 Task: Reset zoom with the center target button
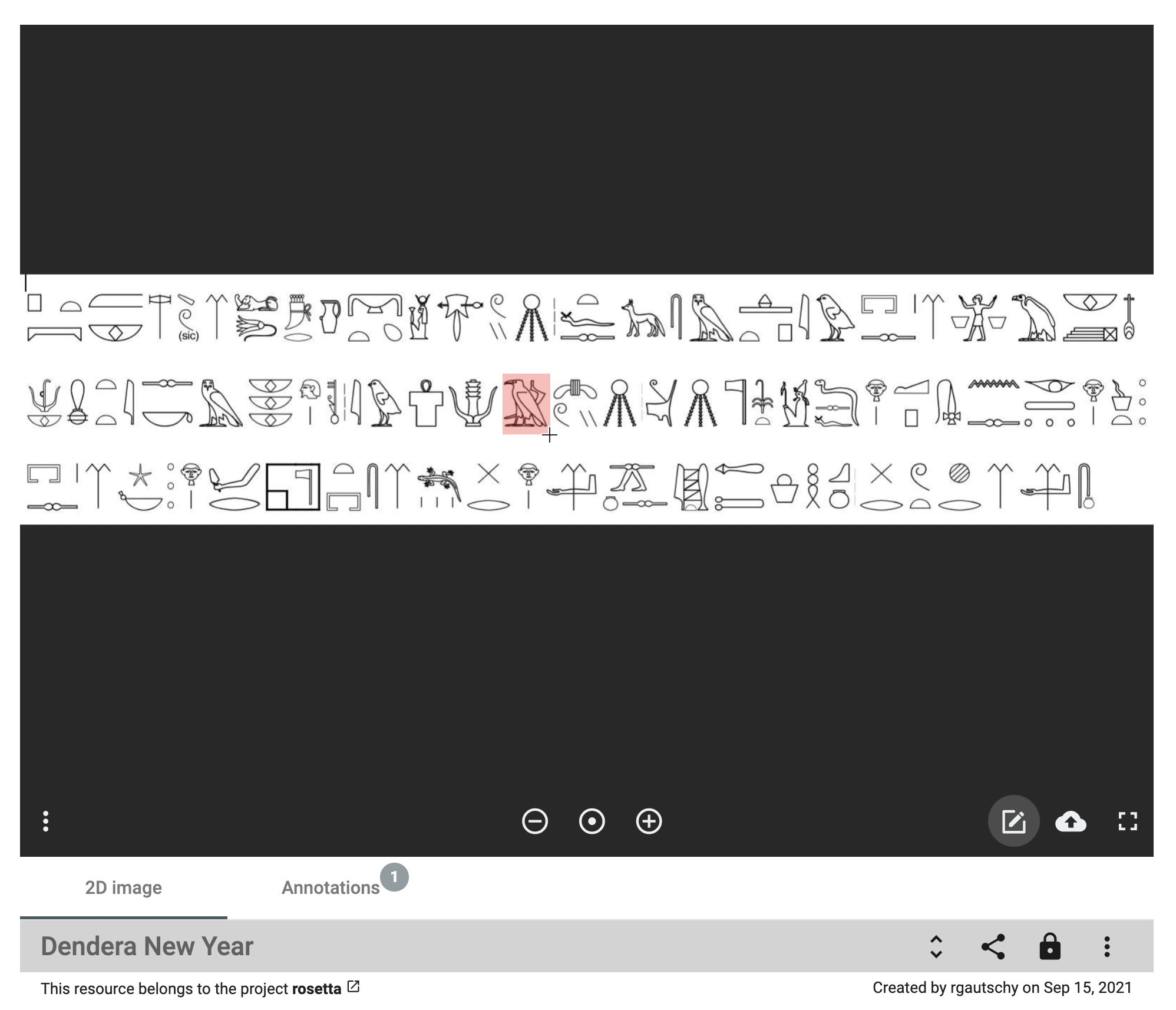(x=592, y=821)
